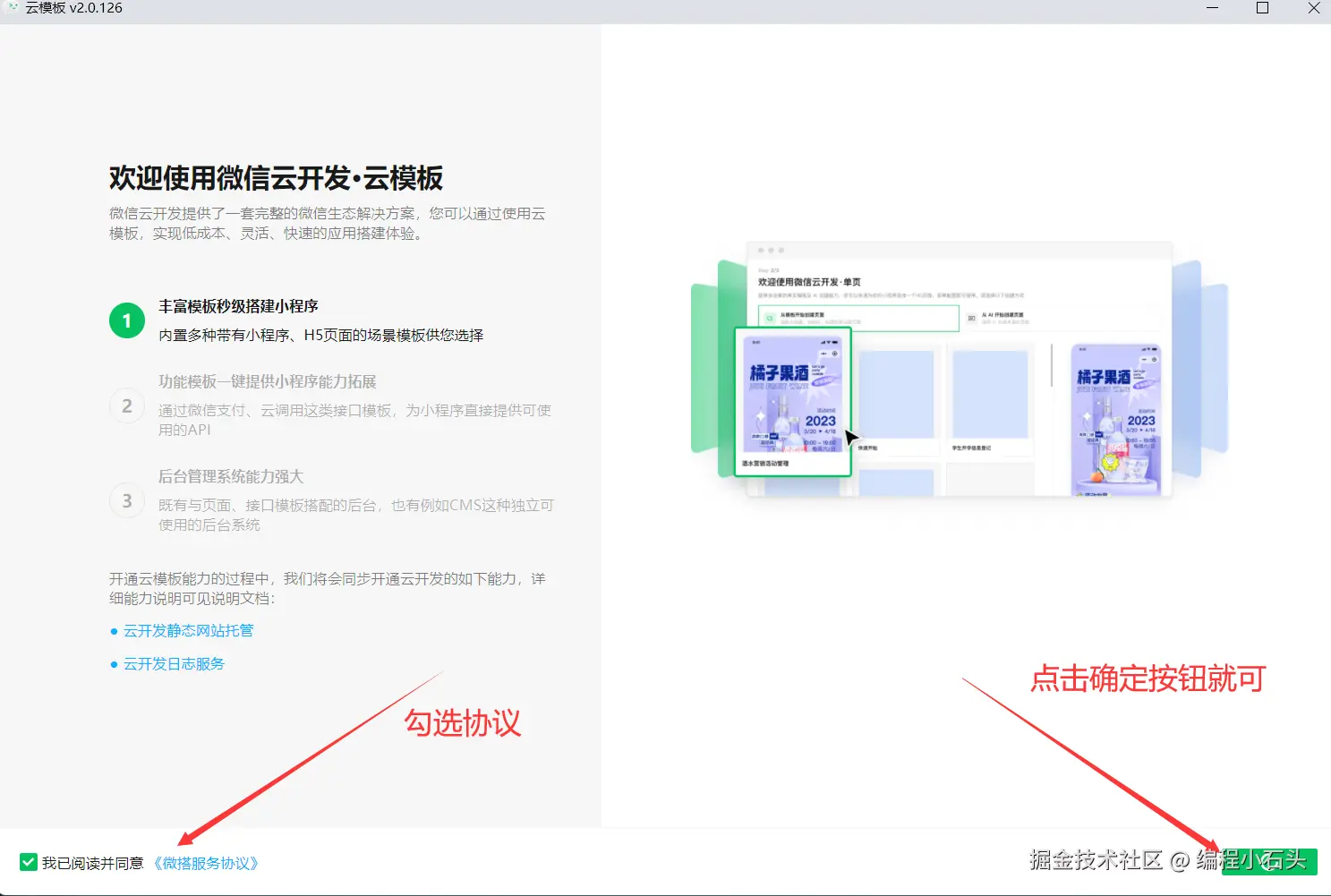Image resolution: width=1331 pixels, height=896 pixels.
Task: Open the 云开发静态网站托管 documentation link
Action: [x=188, y=631]
